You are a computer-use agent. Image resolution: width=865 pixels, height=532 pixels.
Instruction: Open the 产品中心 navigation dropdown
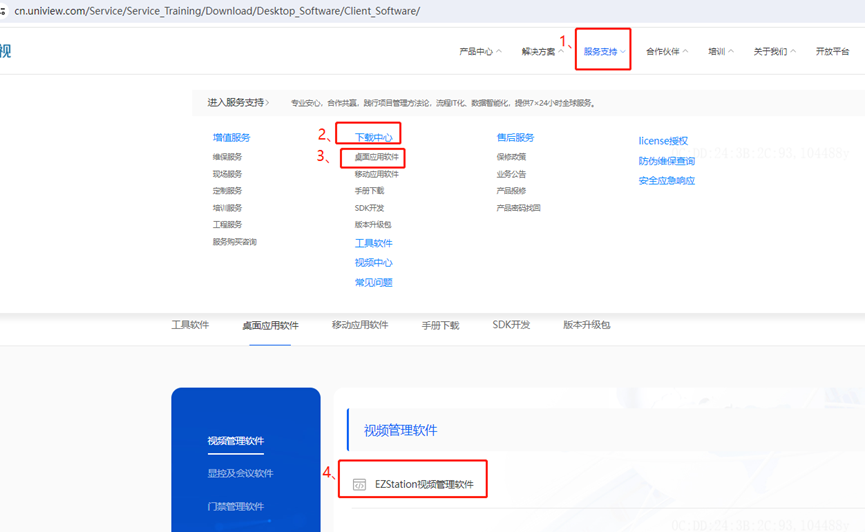pos(480,51)
